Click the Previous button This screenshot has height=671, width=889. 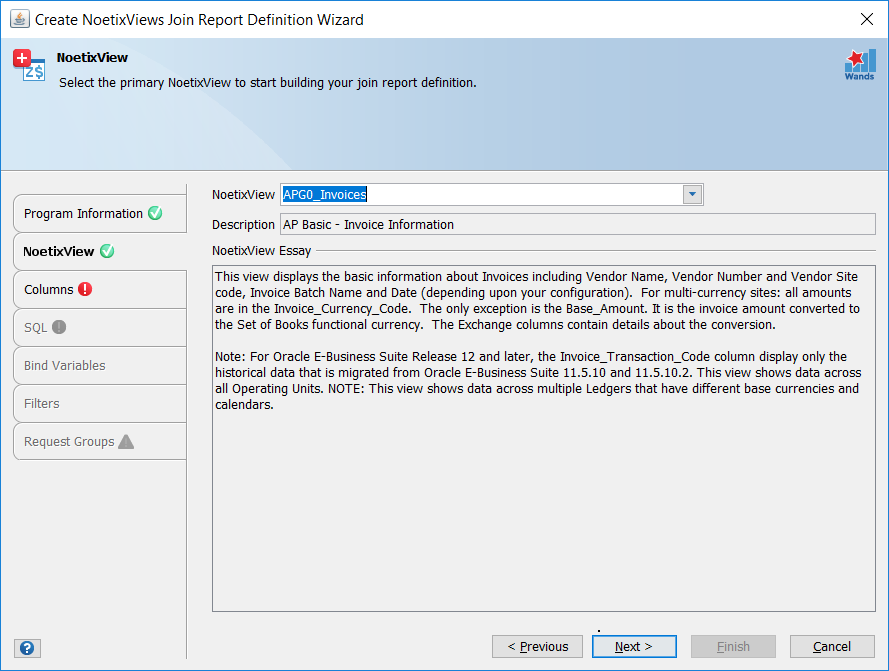coord(537,646)
